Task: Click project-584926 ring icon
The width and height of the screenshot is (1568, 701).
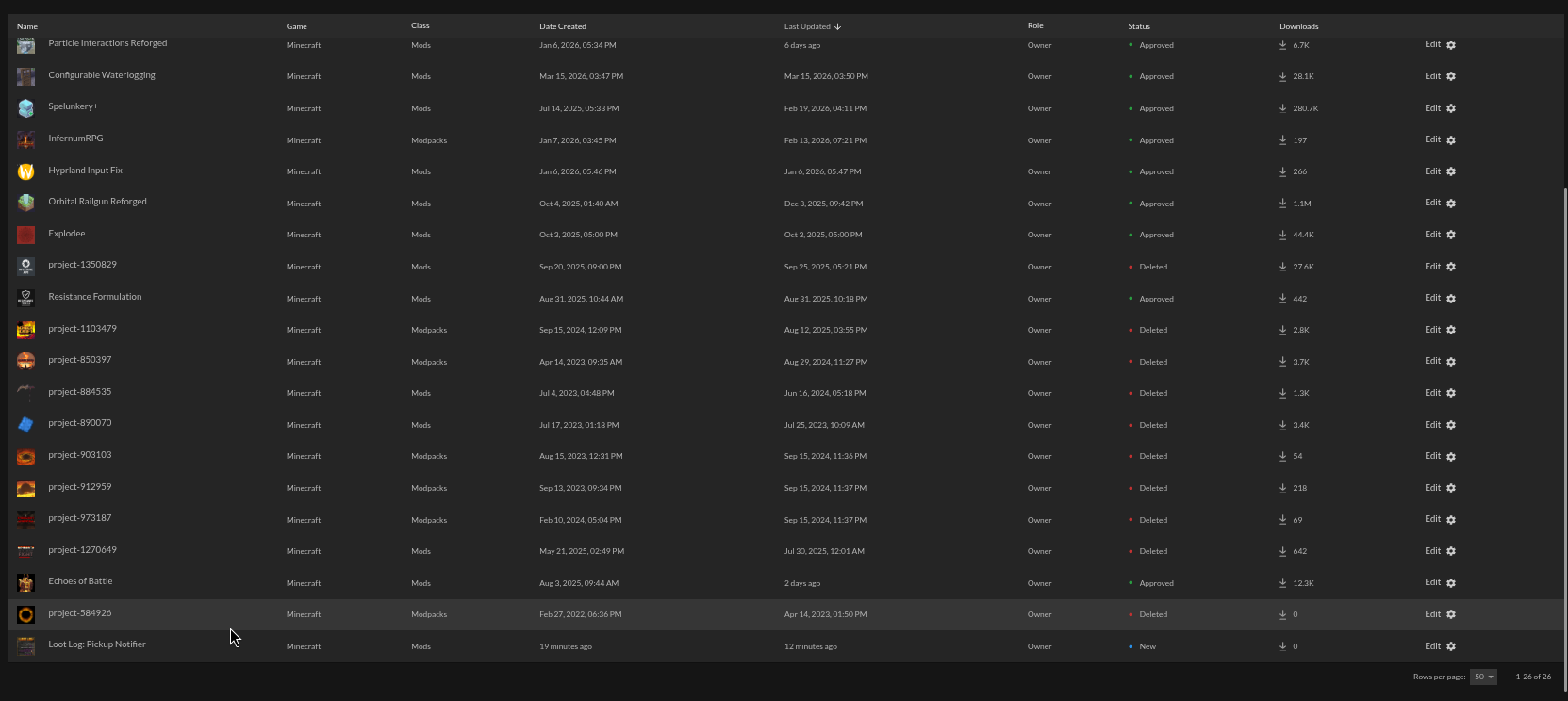Action: pyautogui.click(x=25, y=614)
